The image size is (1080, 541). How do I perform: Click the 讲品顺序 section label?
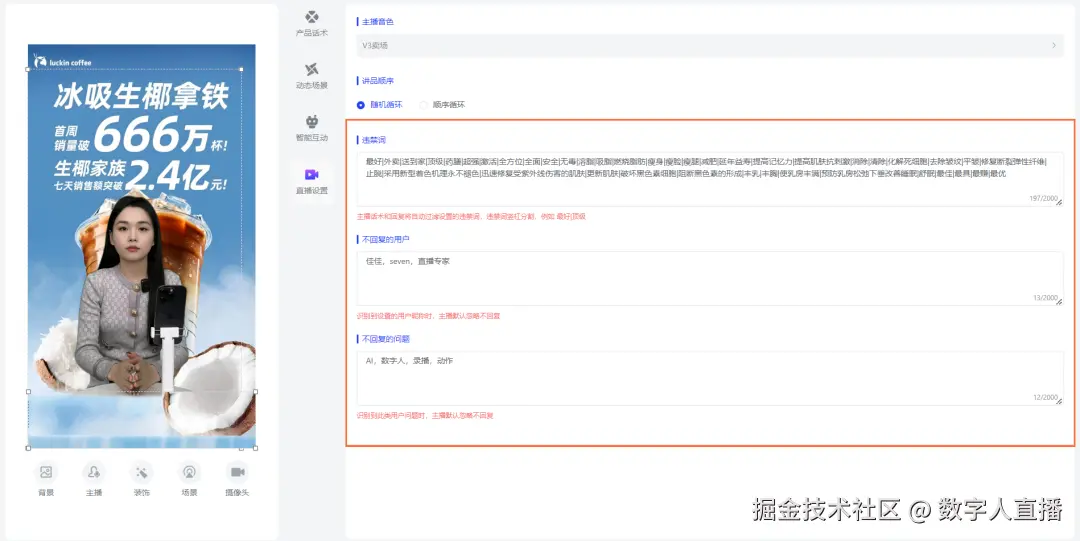pyautogui.click(x=377, y=81)
